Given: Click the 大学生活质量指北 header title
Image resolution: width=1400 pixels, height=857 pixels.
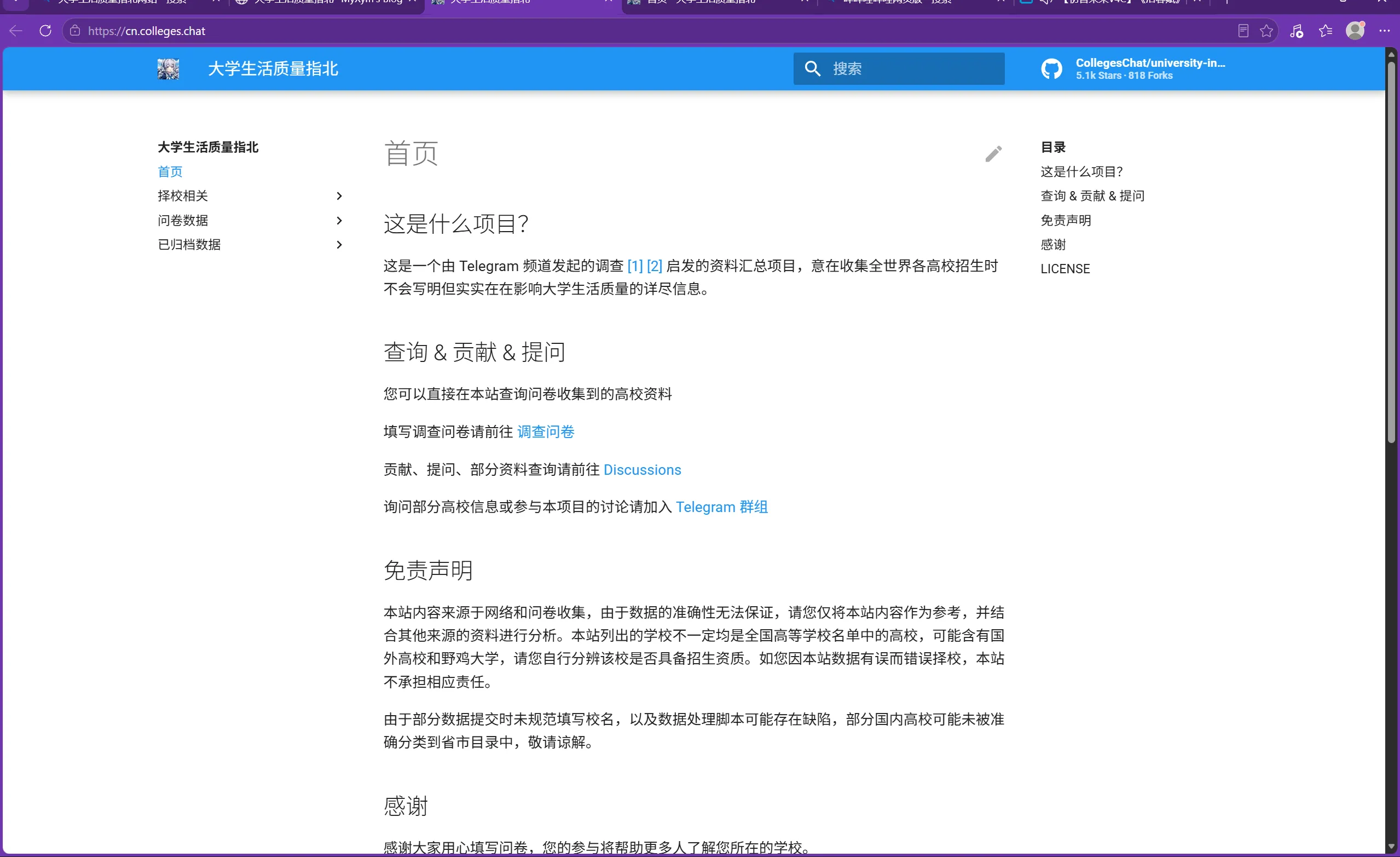Looking at the screenshot, I should click(x=273, y=69).
